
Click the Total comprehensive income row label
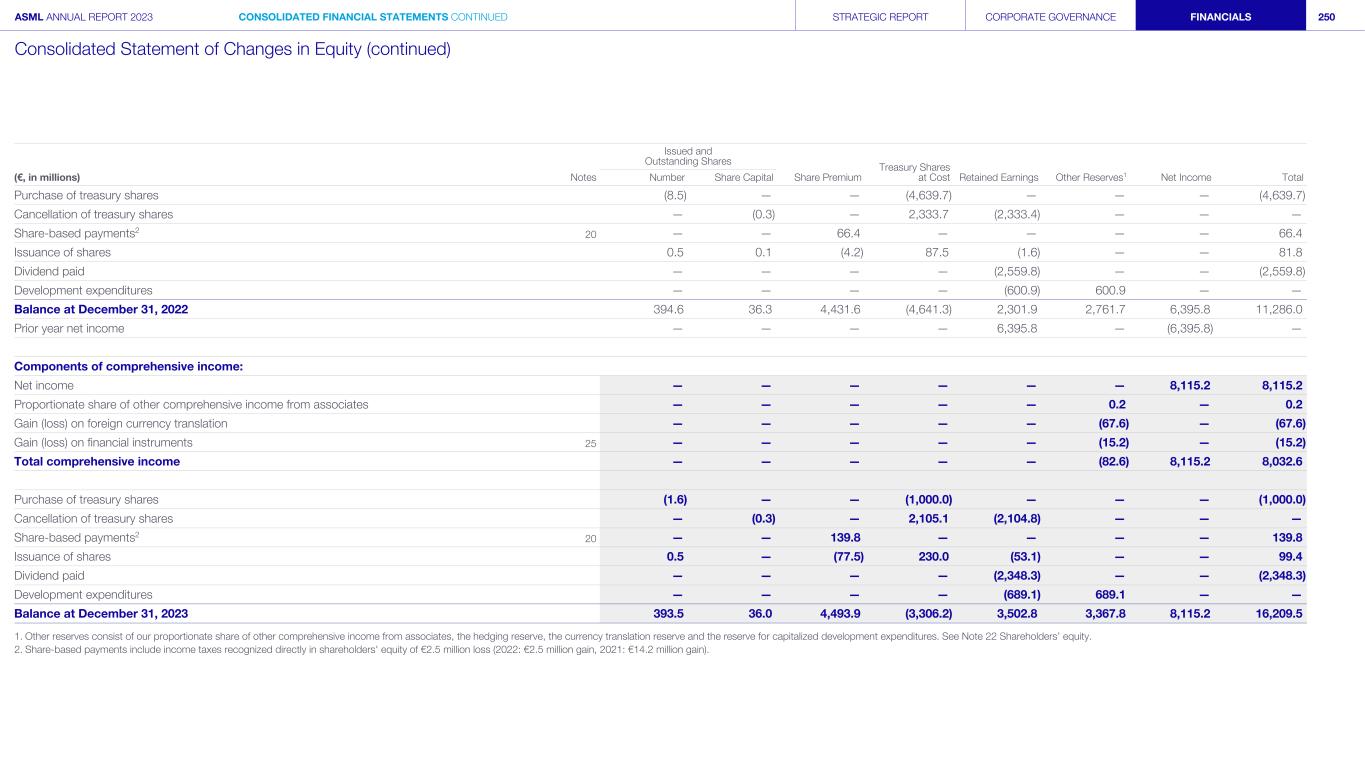97,462
